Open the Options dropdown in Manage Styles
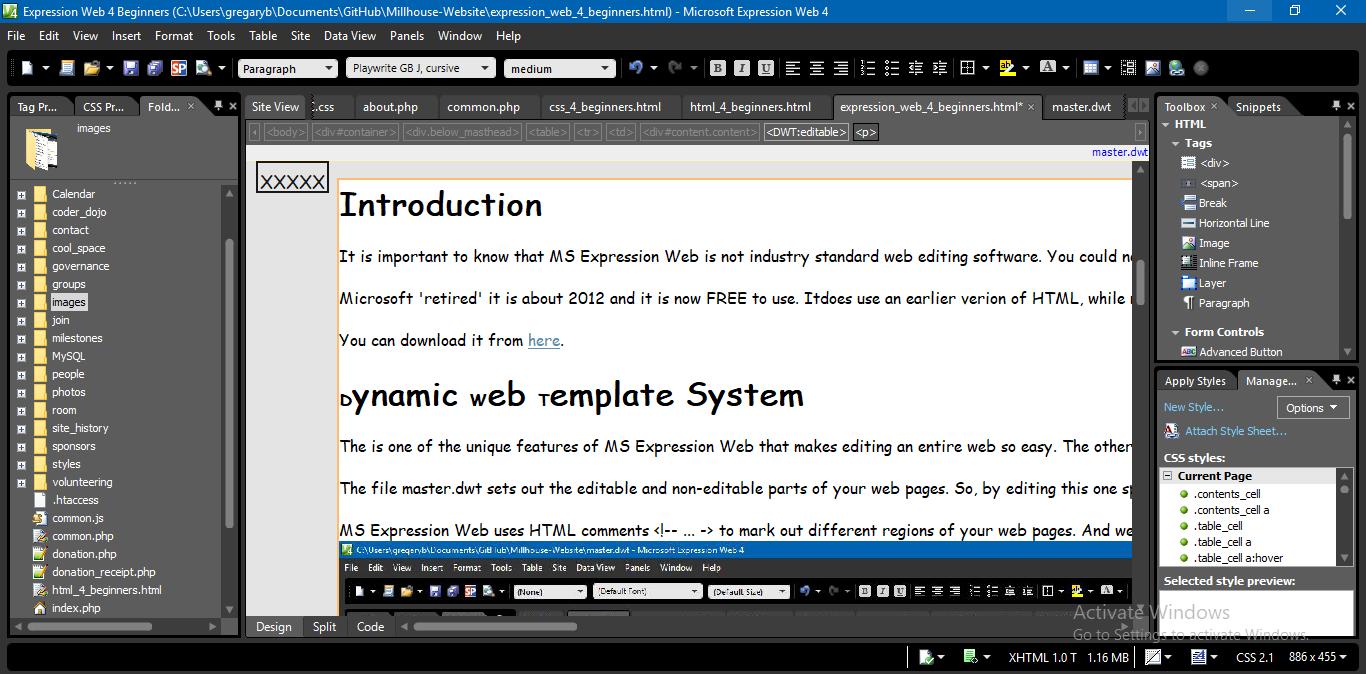 (1313, 407)
